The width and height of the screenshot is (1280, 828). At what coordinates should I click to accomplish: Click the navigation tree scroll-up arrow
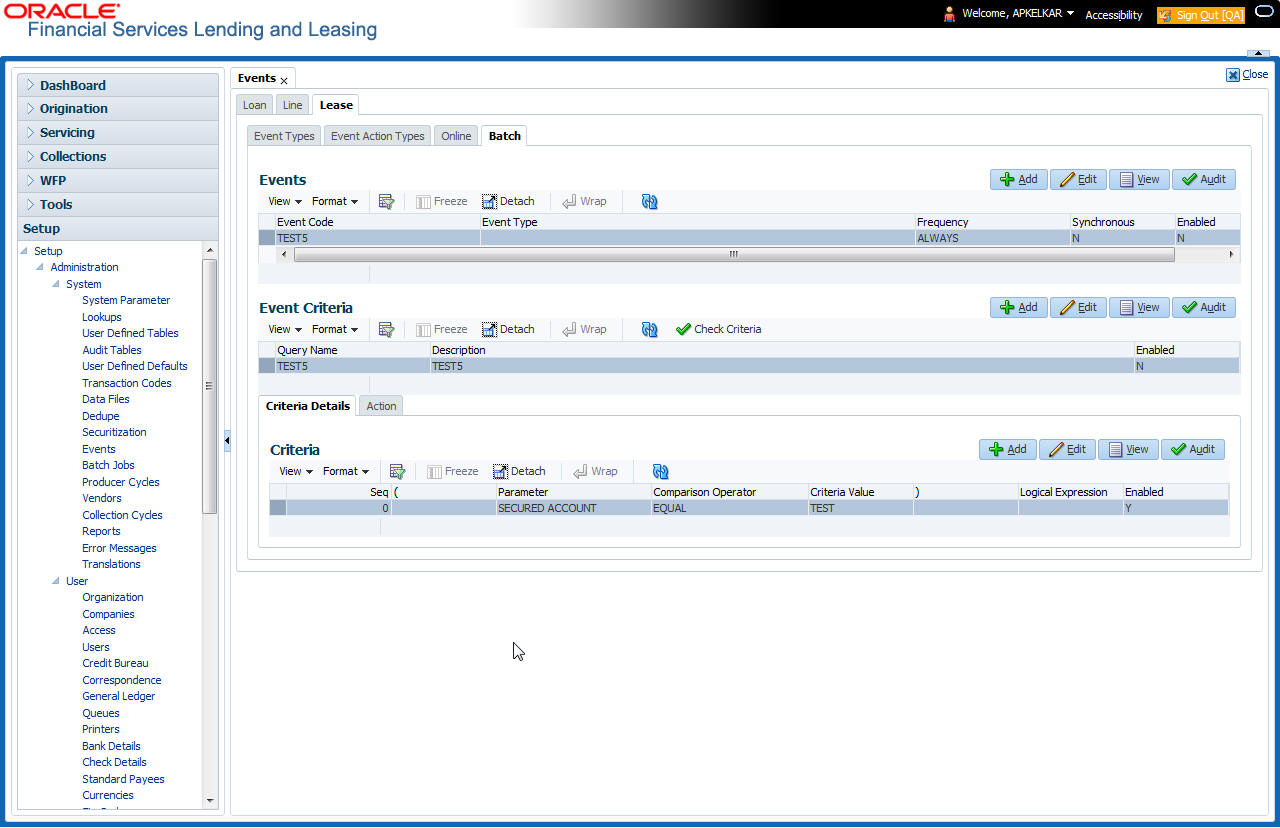(210, 250)
